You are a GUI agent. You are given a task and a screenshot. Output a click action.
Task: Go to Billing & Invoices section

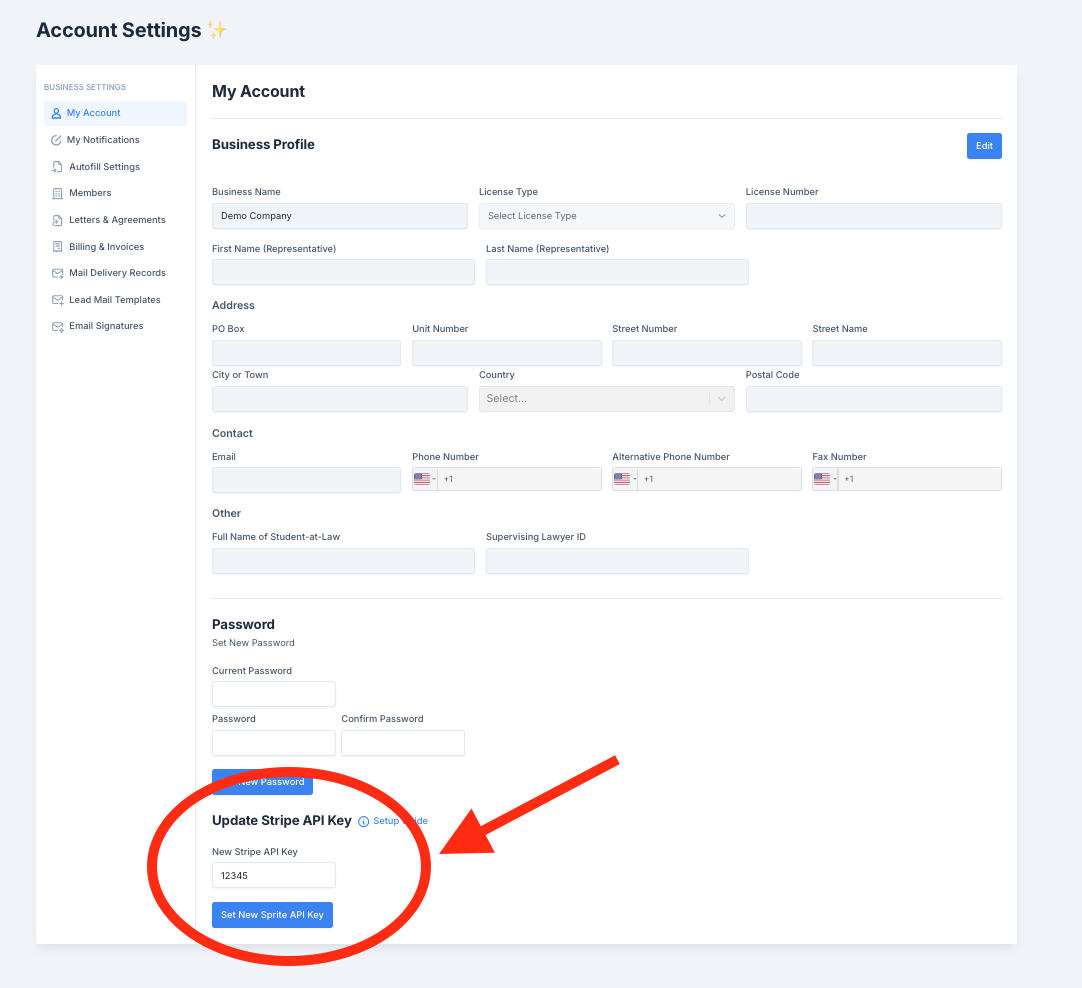pyautogui.click(x=106, y=247)
